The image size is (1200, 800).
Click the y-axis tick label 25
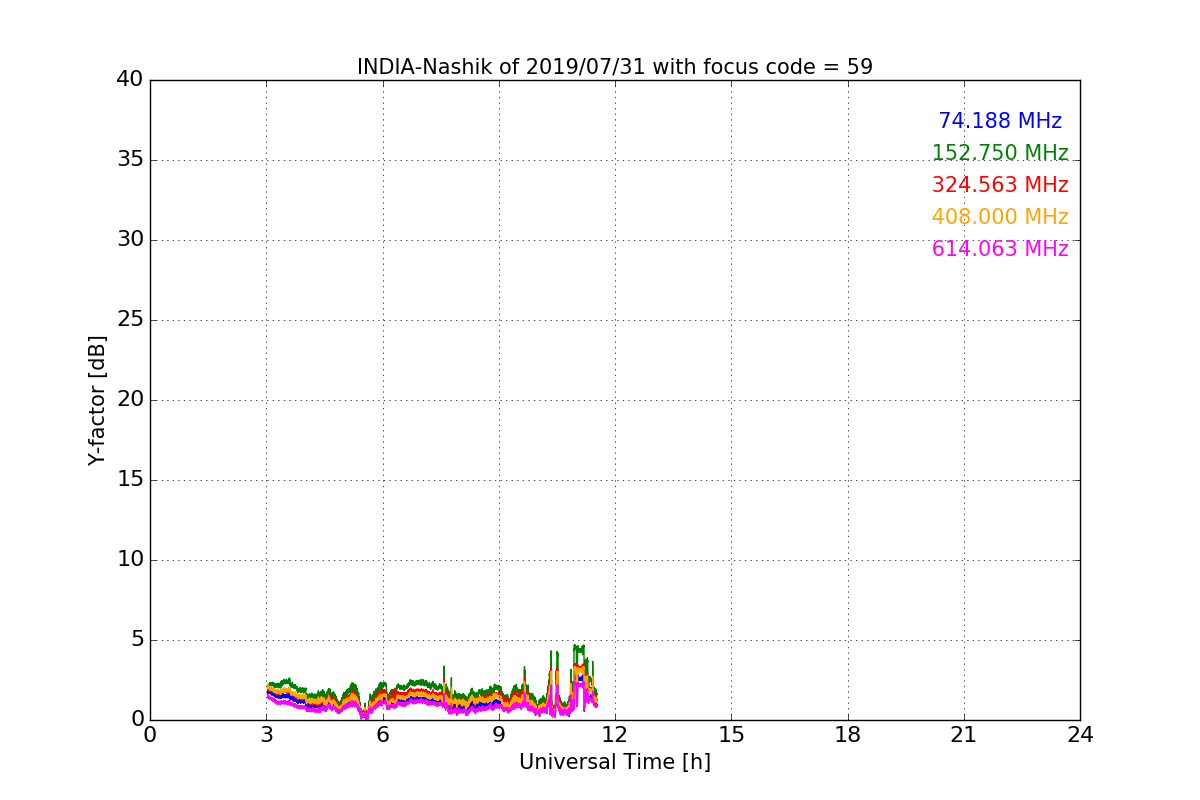pyautogui.click(x=130, y=319)
